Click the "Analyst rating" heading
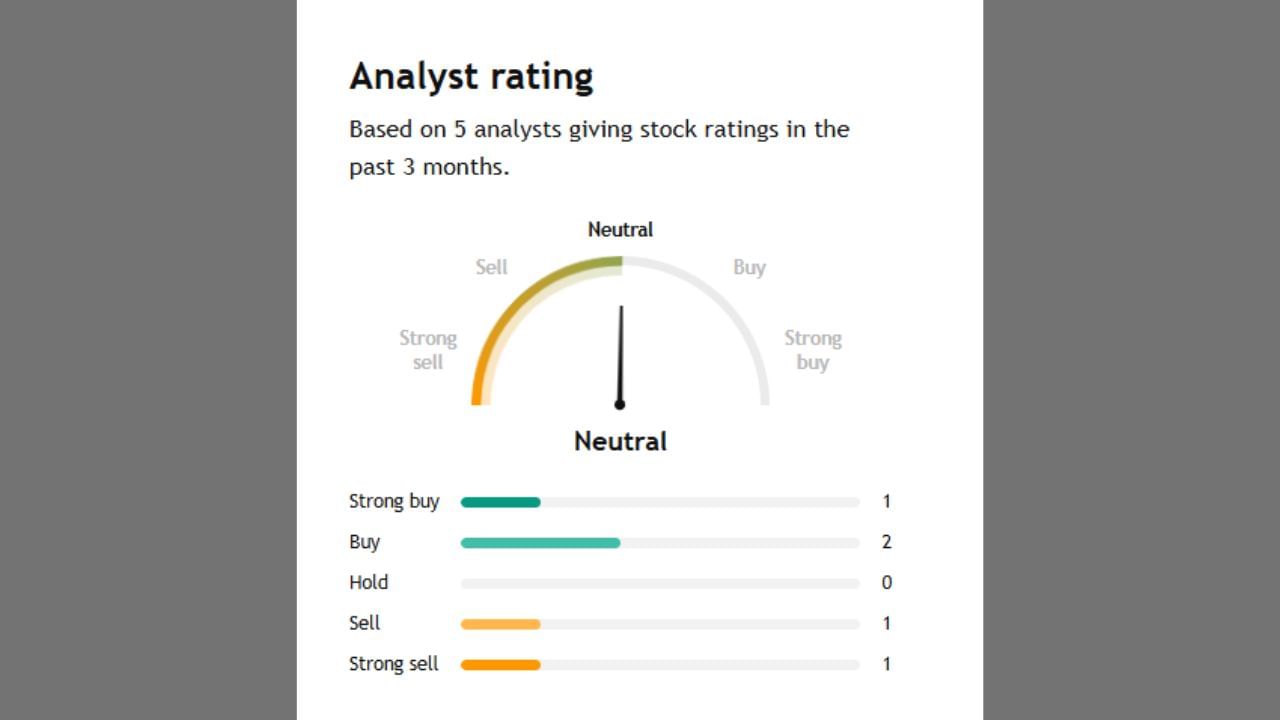Screen dimensions: 1280x720 (471, 77)
